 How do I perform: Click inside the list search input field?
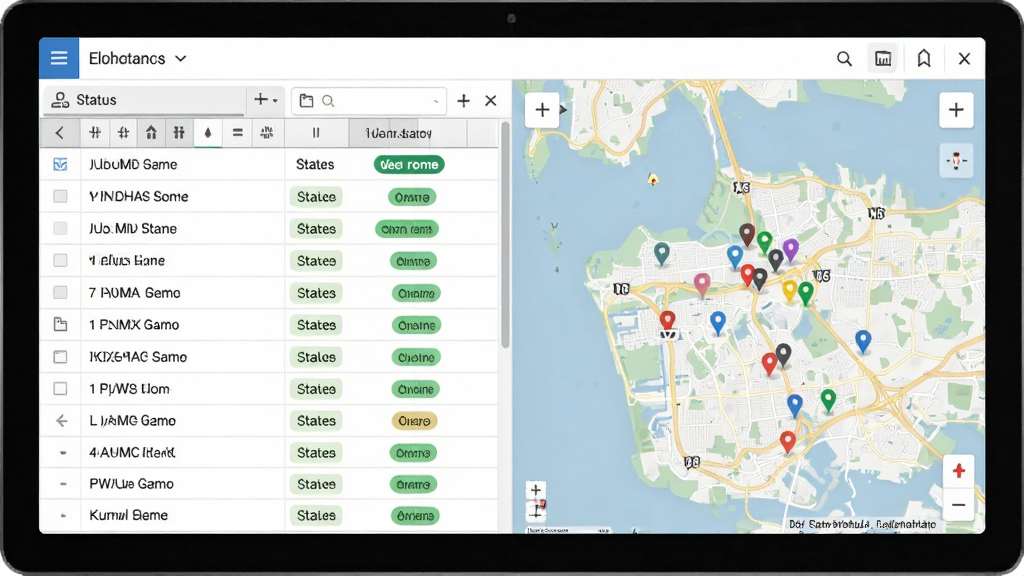click(369, 101)
